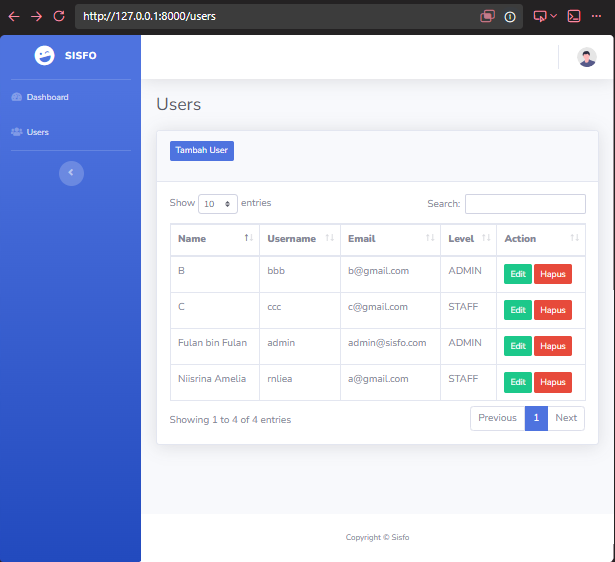Sort the table by Name column

pyautogui.click(x=215, y=239)
